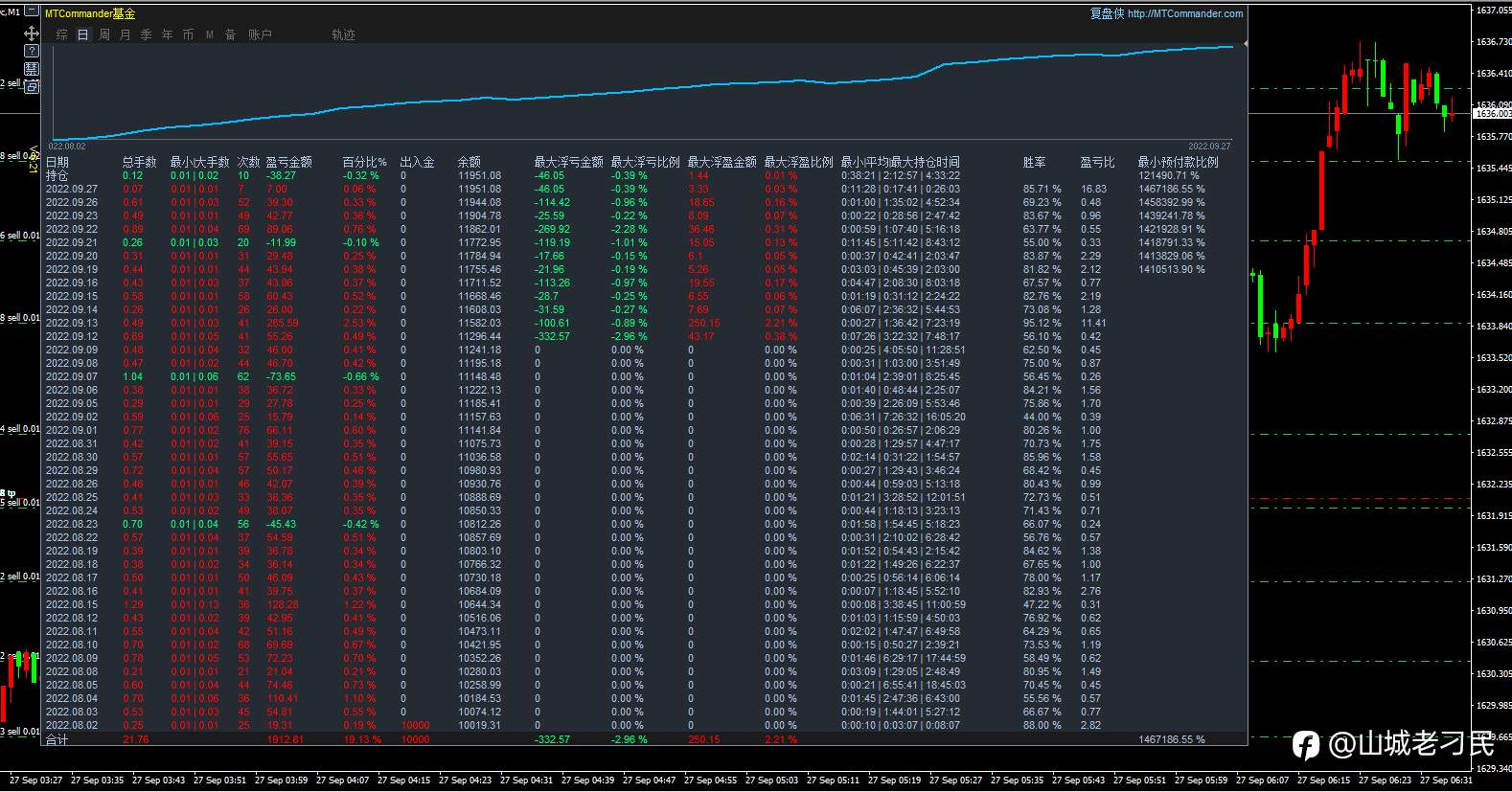Image resolution: width=1512 pixels, height=792 pixels.
Task: Open the 账户 account tab
Action: point(260,34)
